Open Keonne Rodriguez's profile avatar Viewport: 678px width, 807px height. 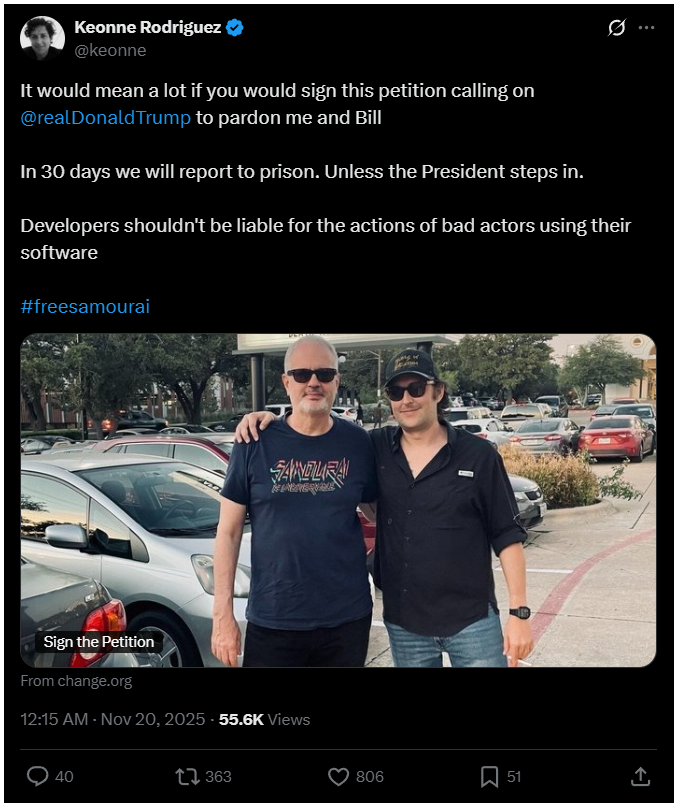[43, 39]
